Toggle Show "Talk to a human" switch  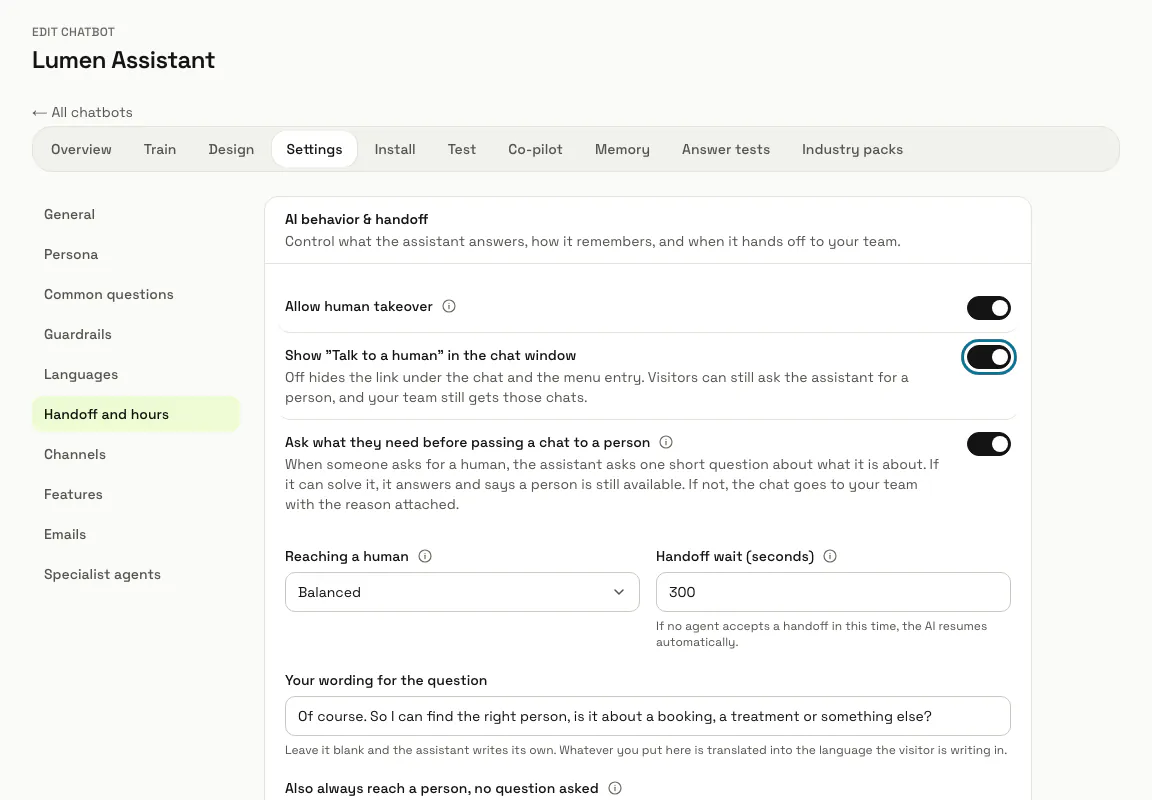tap(988, 357)
